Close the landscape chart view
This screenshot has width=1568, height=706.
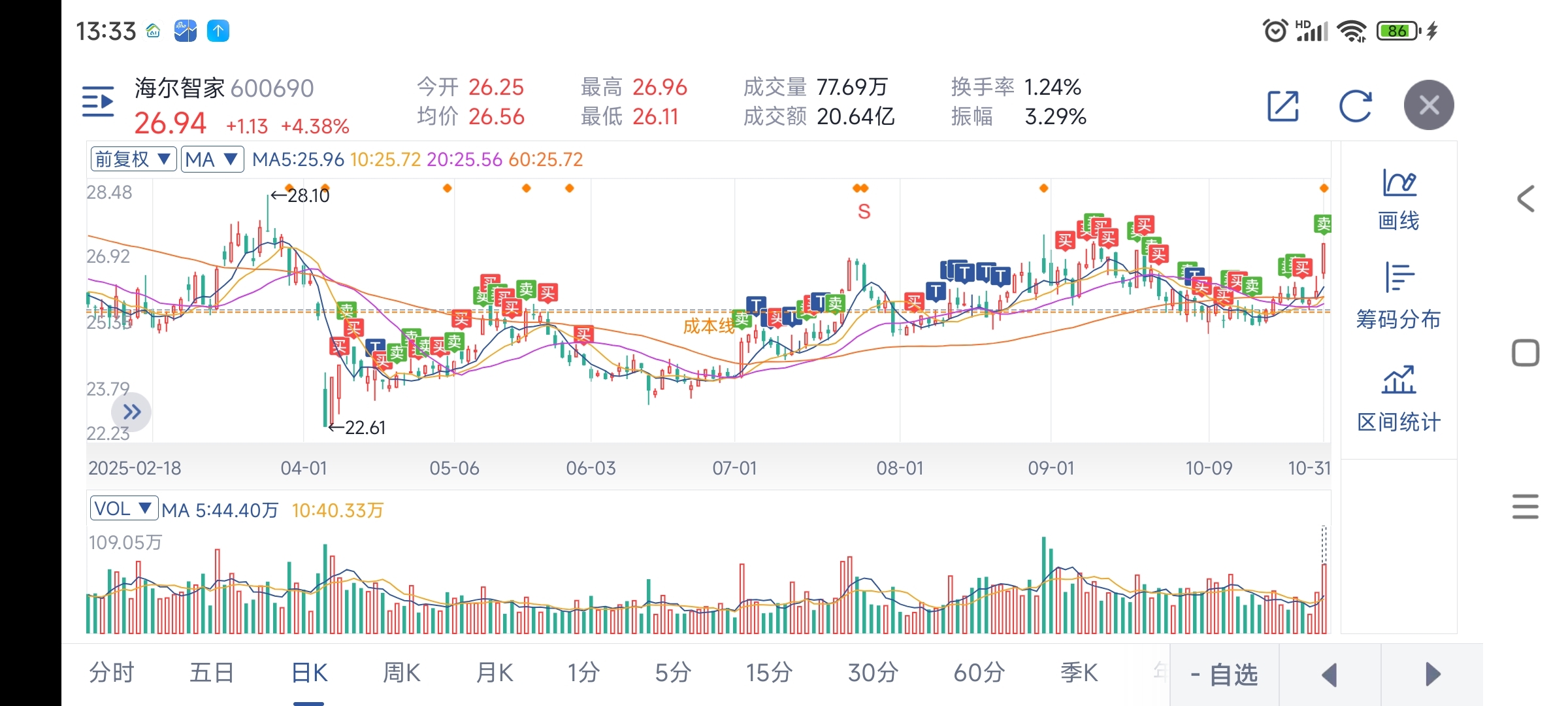tap(1429, 105)
